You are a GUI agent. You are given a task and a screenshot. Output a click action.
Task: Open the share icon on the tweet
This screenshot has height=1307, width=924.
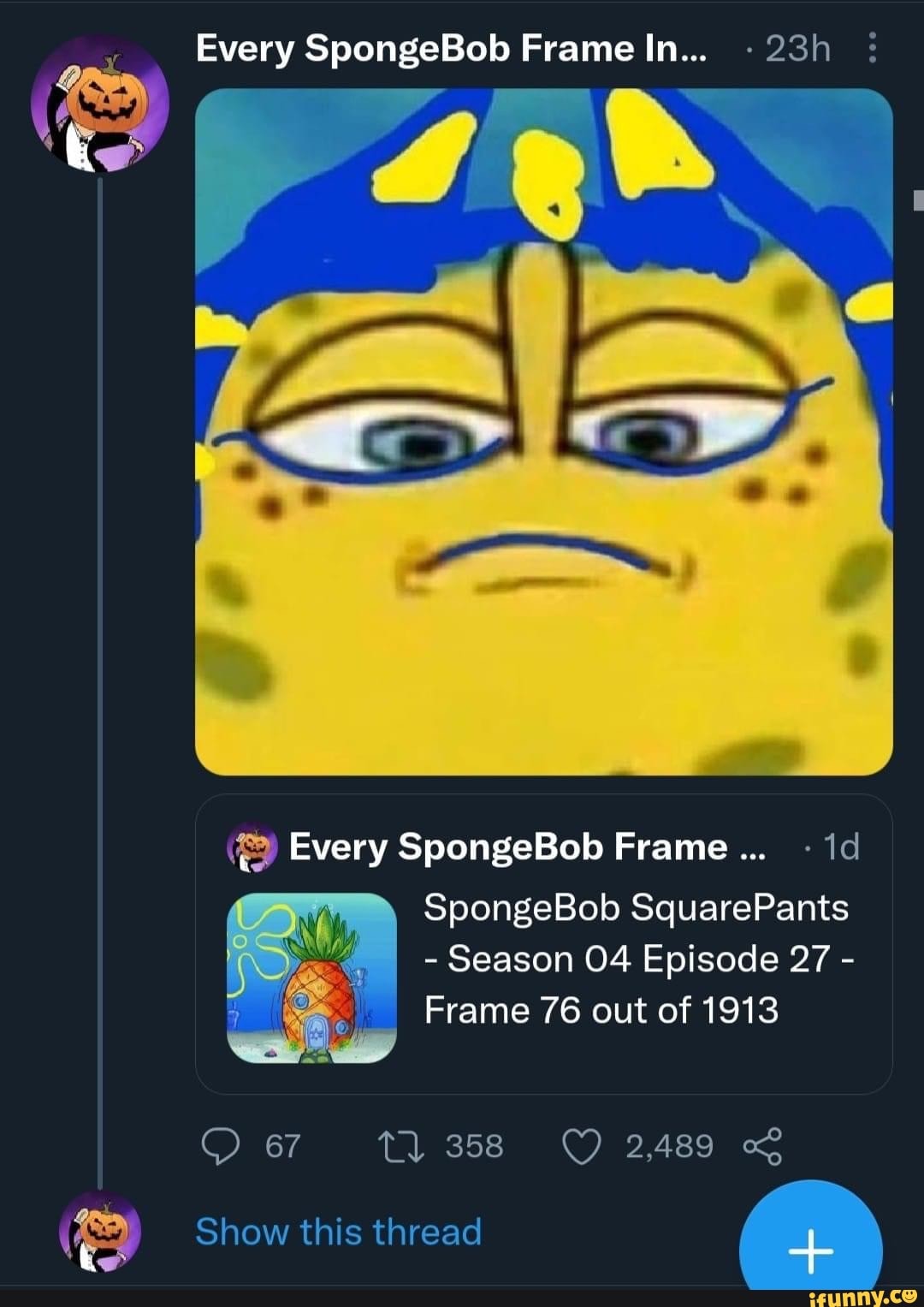[768, 1145]
